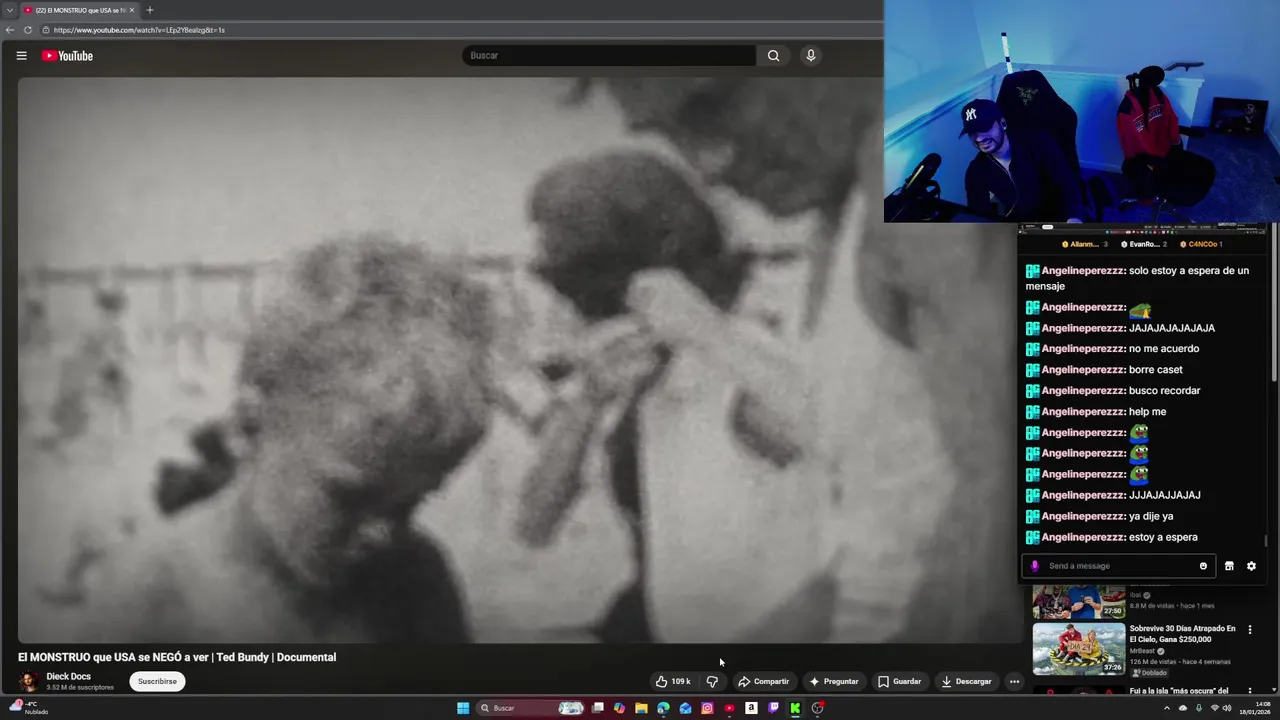The width and height of the screenshot is (1280, 720).
Task: Like the video showing 109 k
Action: coord(673,682)
